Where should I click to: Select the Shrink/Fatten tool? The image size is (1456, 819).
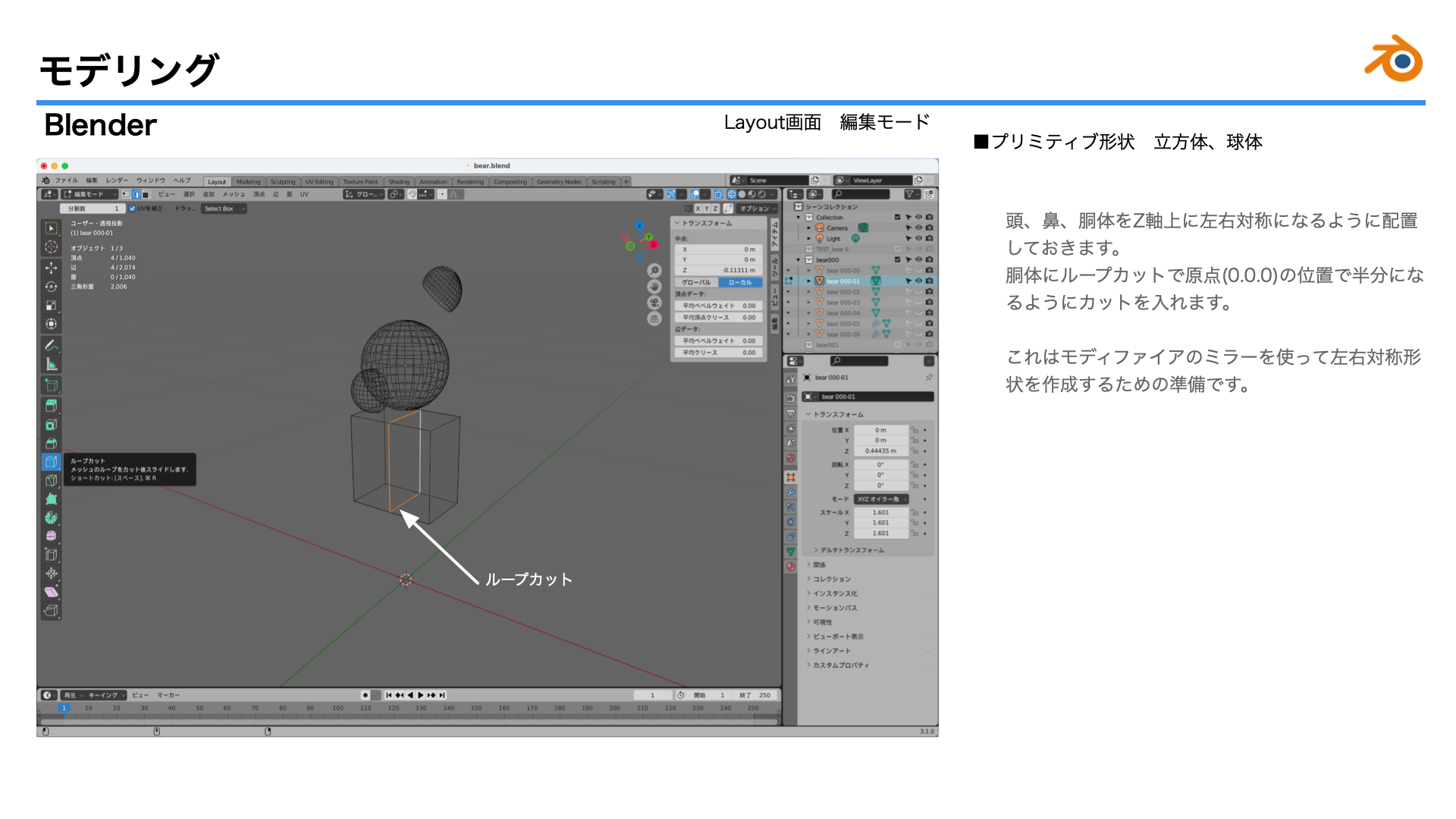click(x=51, y=573)
